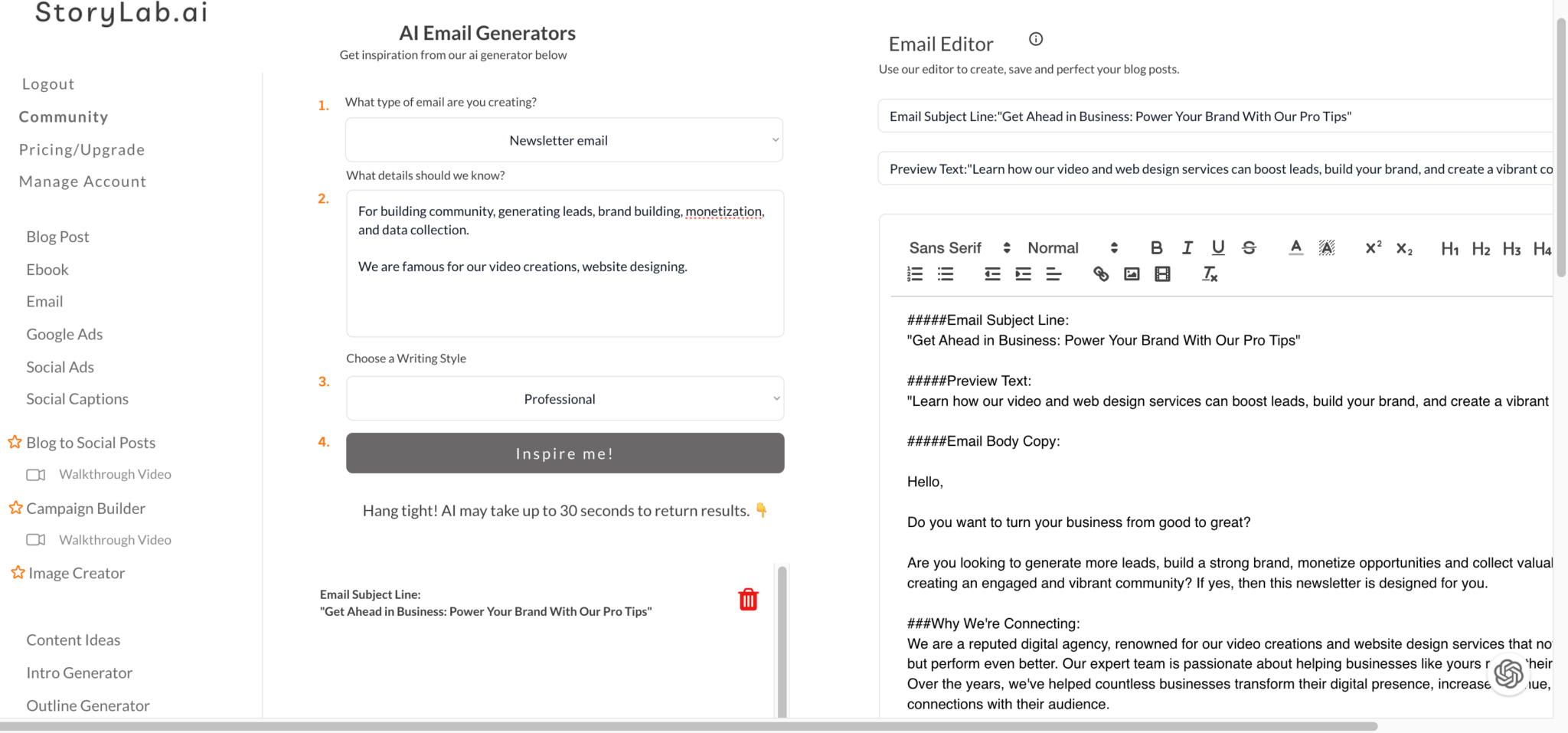
Task: Toggle strikethrough text formatting
Action: click(1249, 247)
